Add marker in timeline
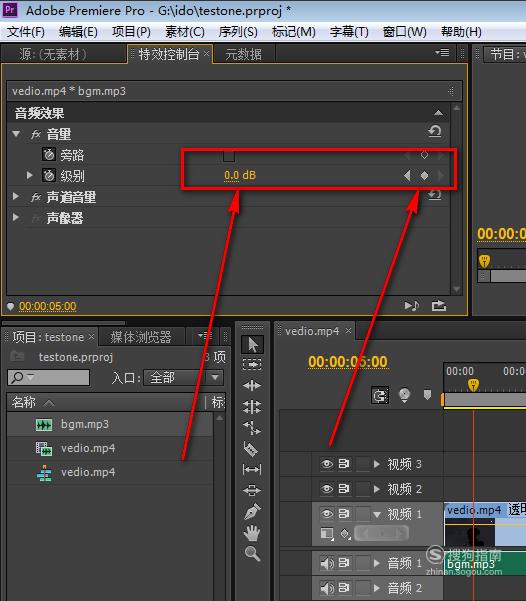Screen dimensions: 526x601 click(427, 394)
